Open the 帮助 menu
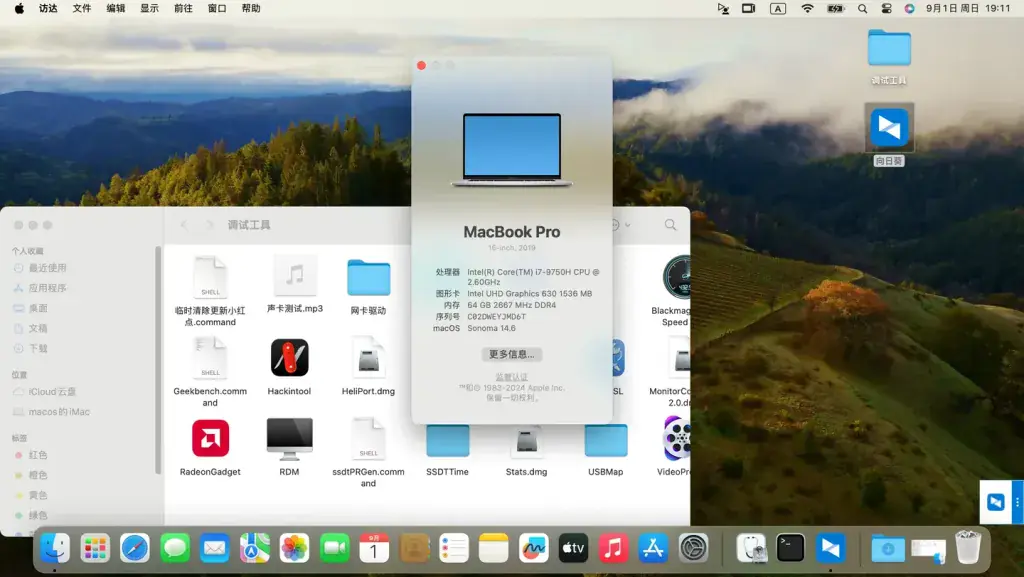 (251, 8)
